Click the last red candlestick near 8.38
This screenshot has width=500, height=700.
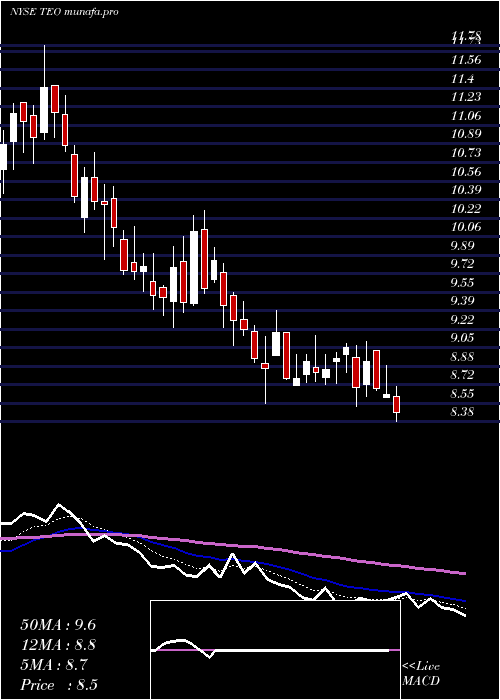coord(396,404)
